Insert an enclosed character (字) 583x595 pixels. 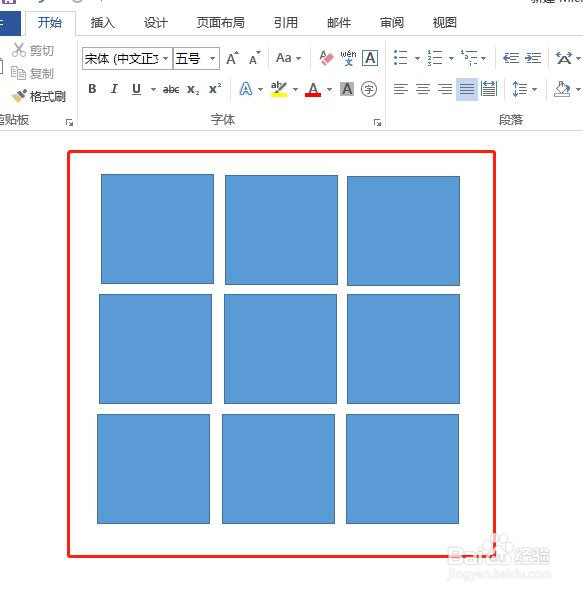[369, 89]
